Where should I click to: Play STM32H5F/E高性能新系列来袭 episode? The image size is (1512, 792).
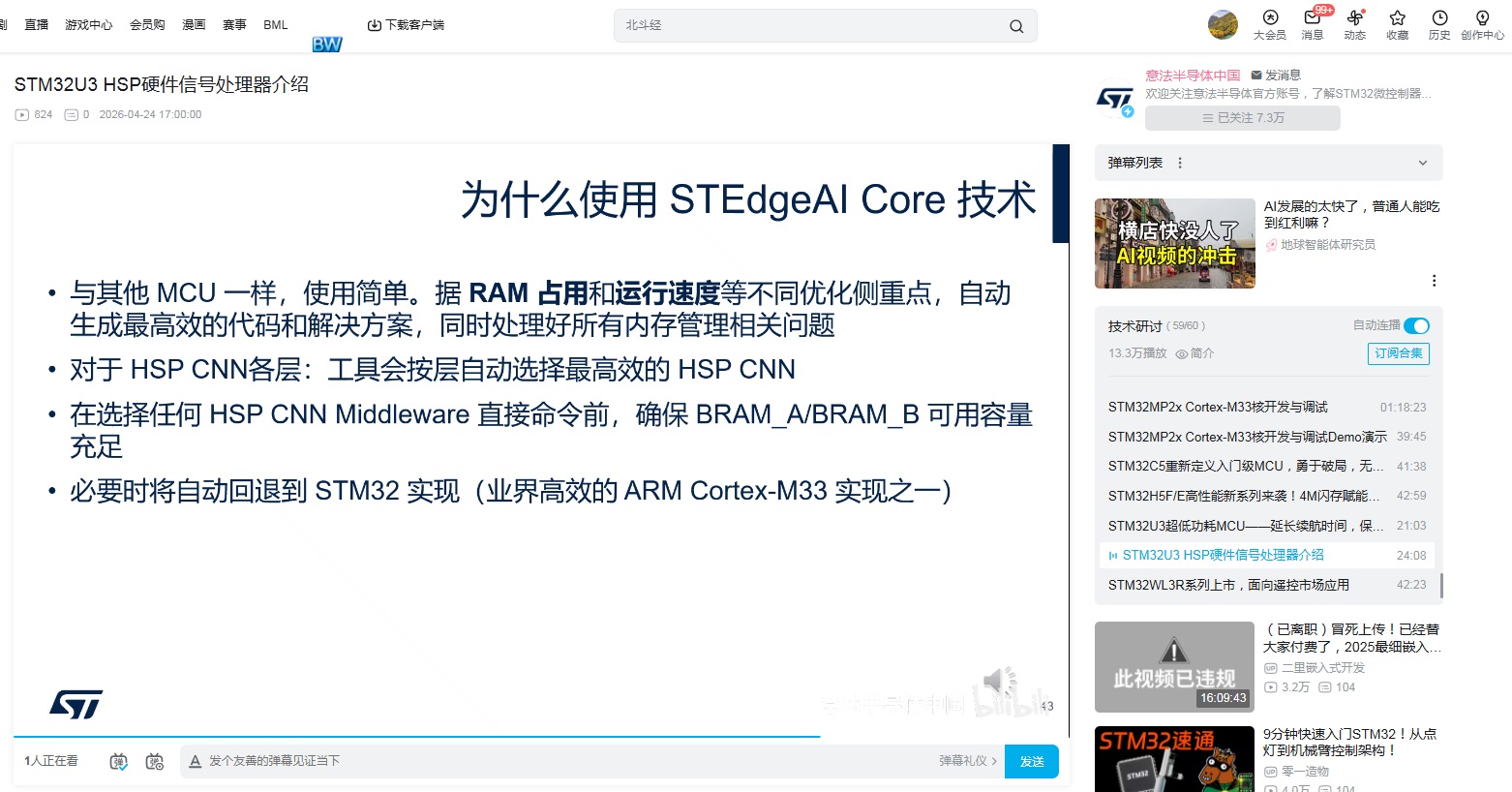click(1267, 496)
